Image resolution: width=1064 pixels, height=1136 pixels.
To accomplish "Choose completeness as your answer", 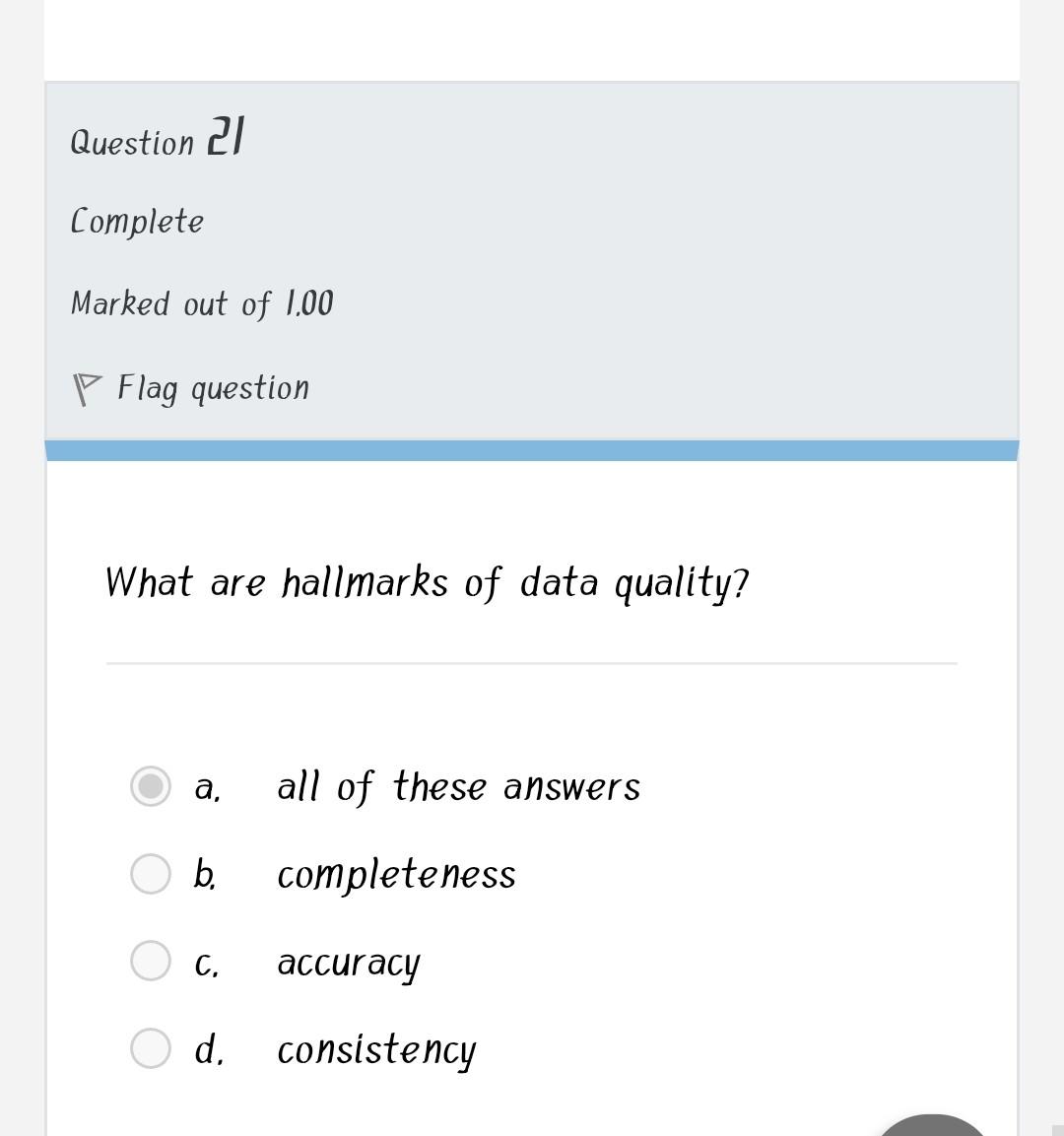I will (x=149, y=873).
